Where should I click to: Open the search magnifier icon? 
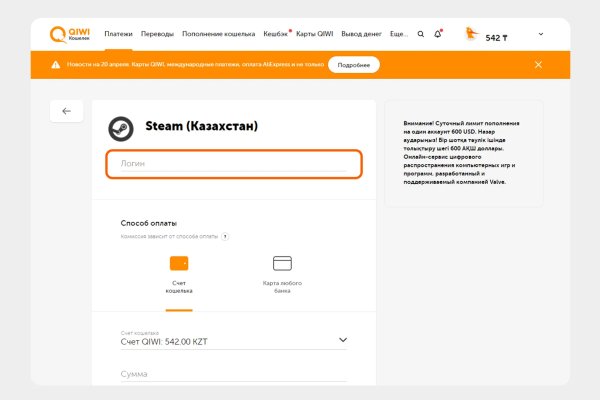point(420,34)
